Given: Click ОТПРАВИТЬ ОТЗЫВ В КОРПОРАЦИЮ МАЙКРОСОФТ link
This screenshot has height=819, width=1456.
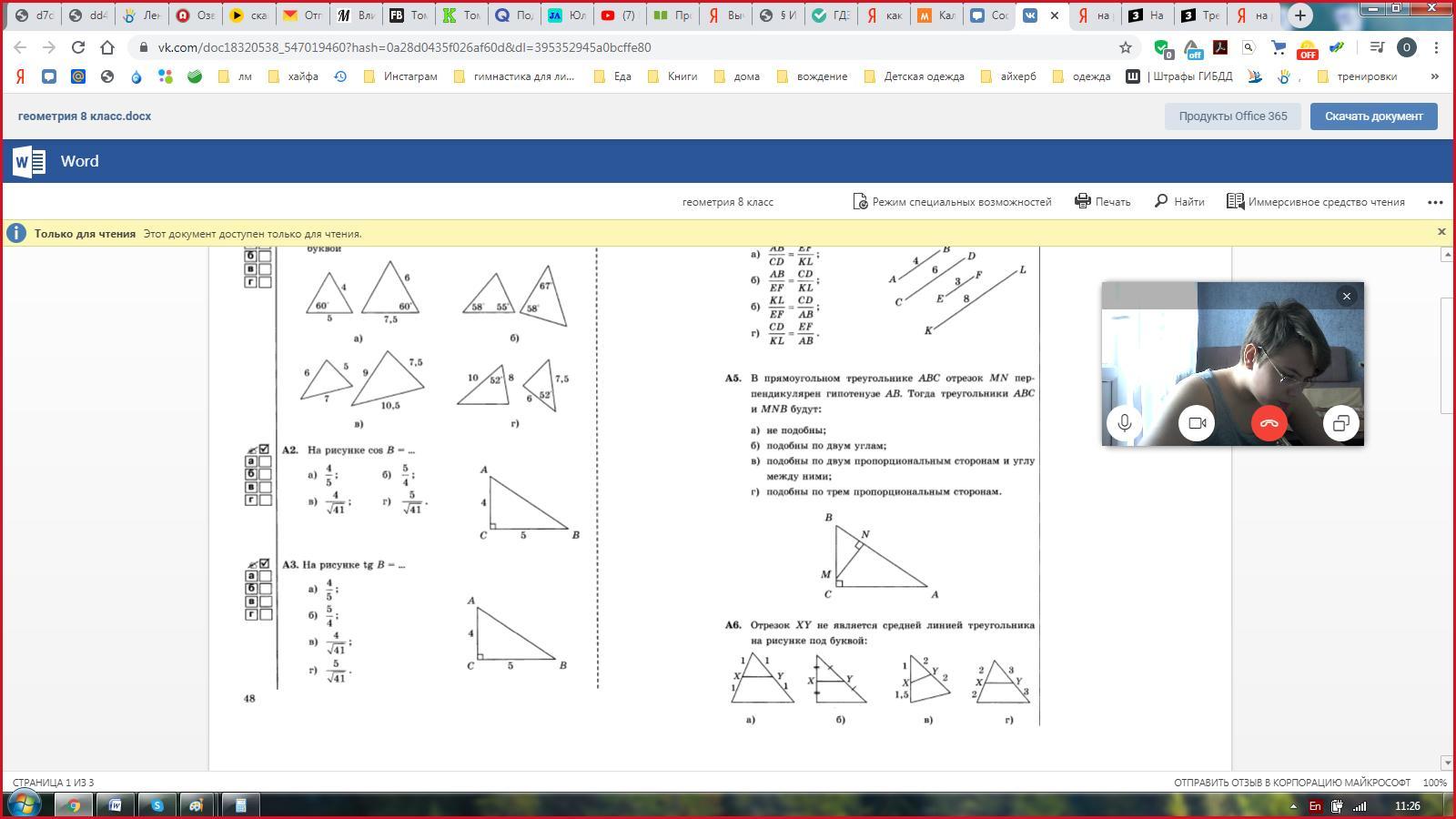Looking at the screenshot, I should coord(1292,783).
